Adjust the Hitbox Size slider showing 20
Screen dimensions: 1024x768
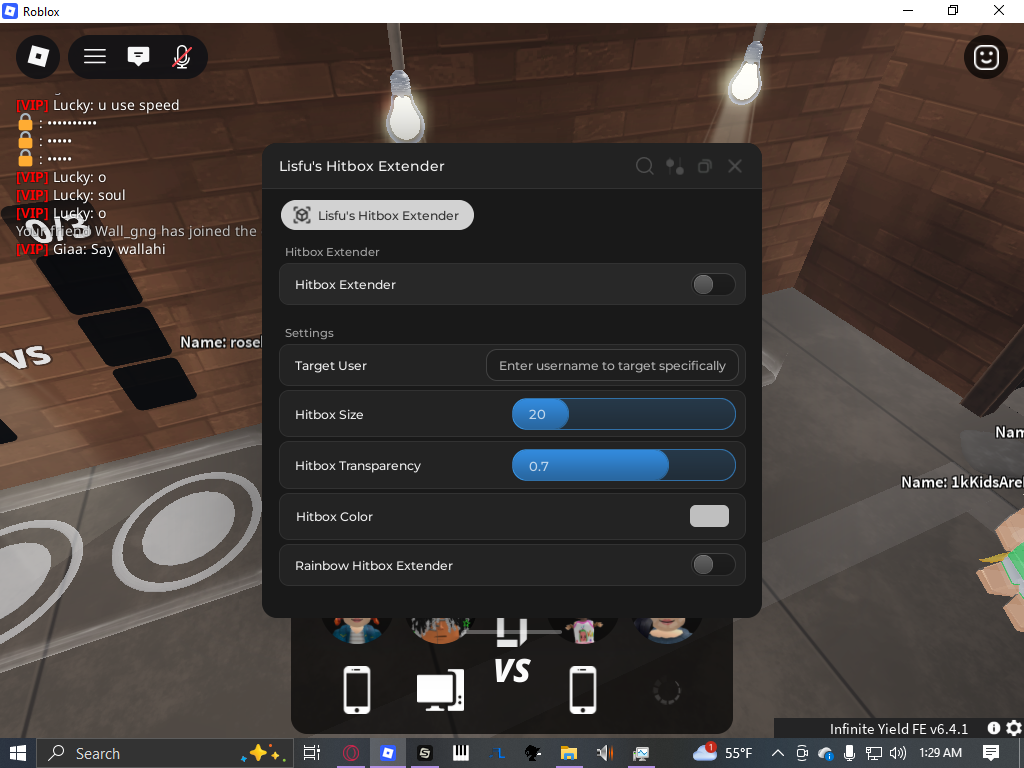624,414
